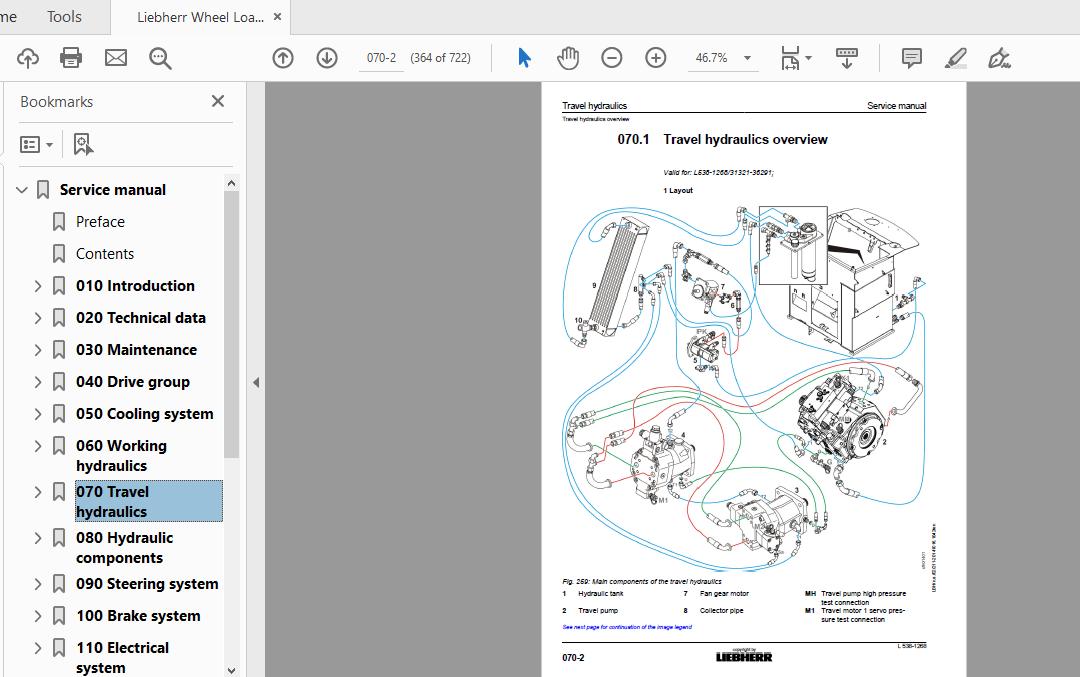Viewport: 1080px width, 677px height.
Task: Close the Liebherr Wheel Loader document tab
Action: [x=278, y=17]
